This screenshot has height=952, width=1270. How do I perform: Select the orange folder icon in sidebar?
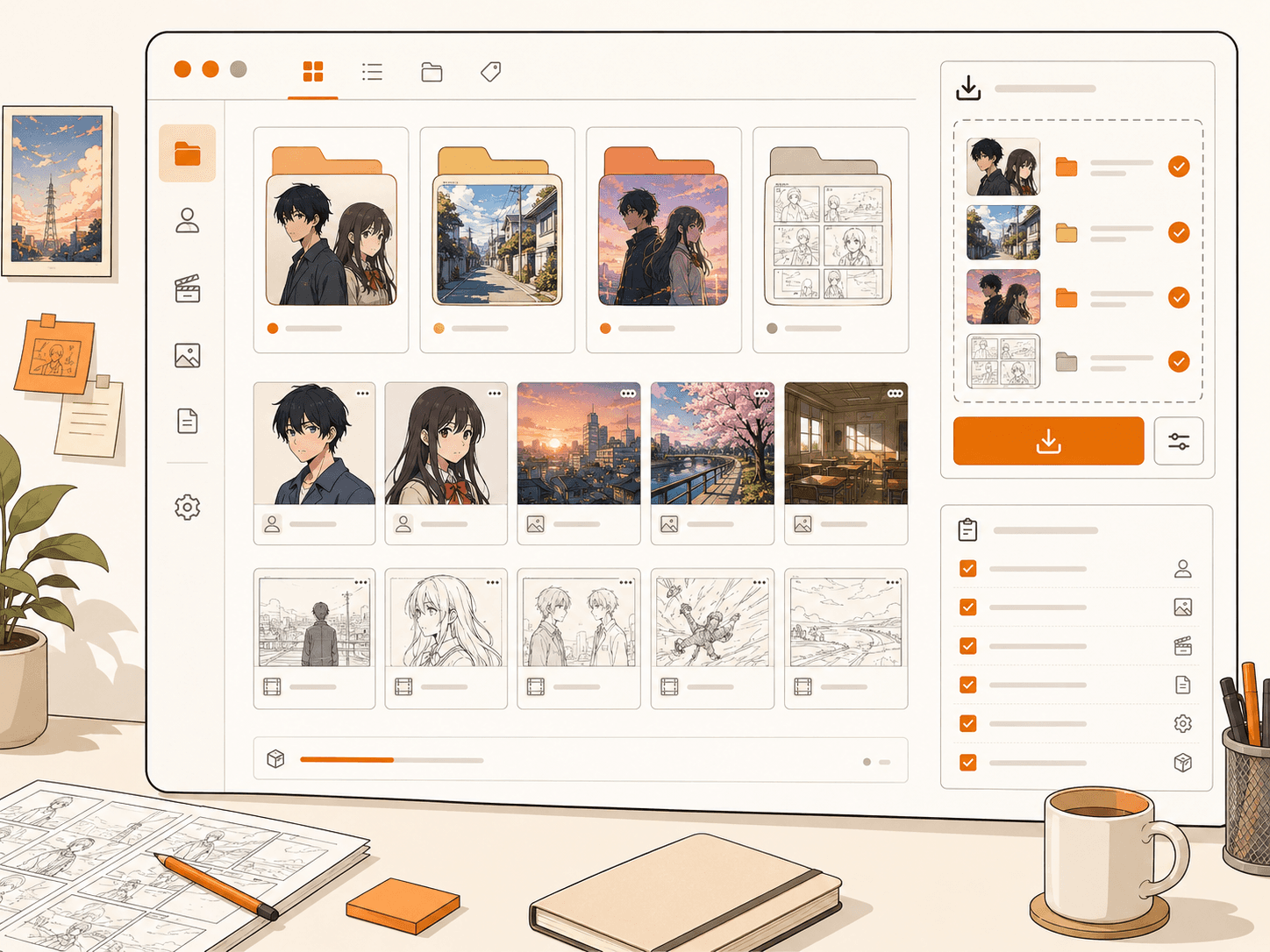click(188, 154)
